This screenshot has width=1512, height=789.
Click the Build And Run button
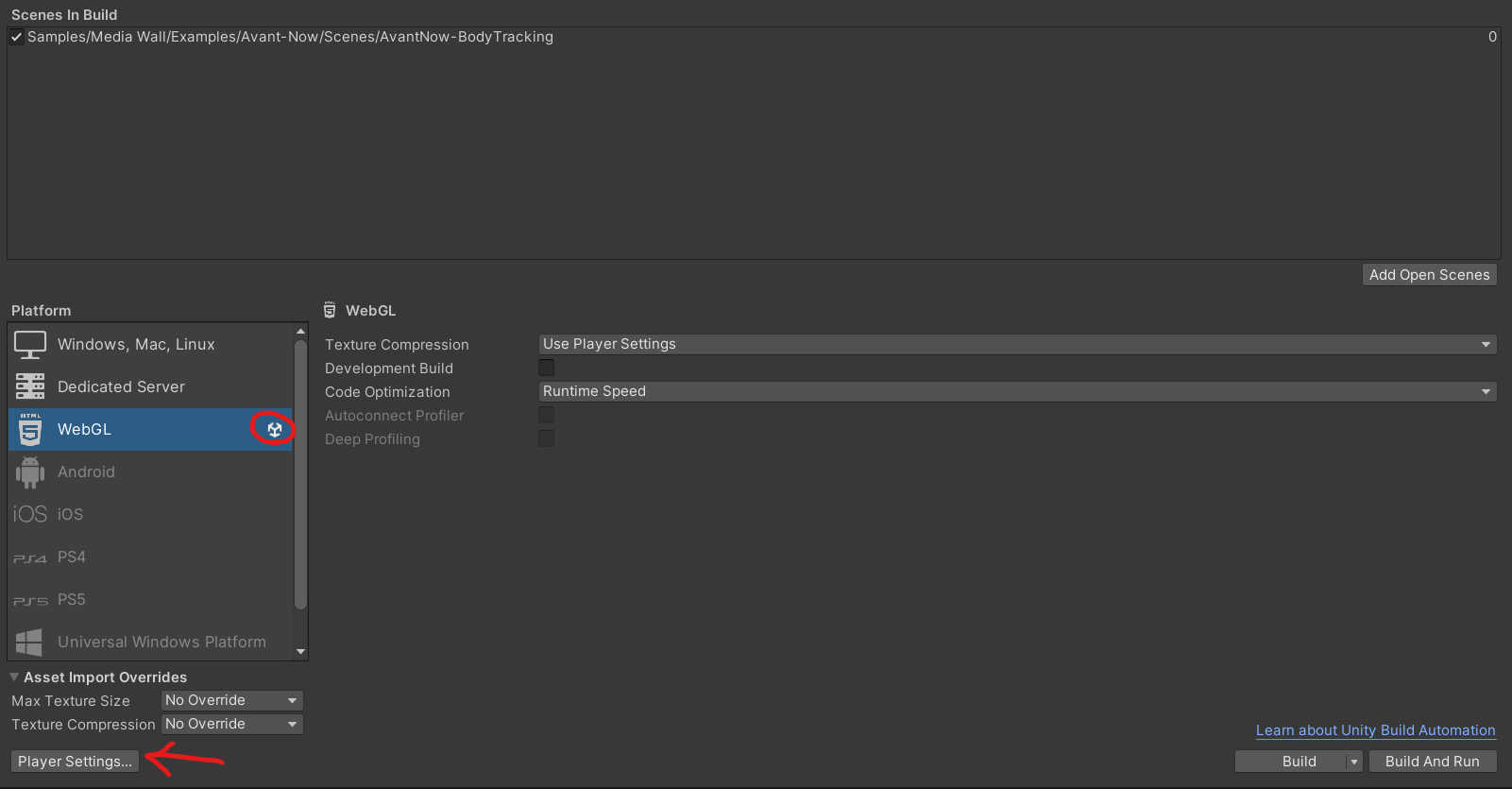click(1433, 762)
